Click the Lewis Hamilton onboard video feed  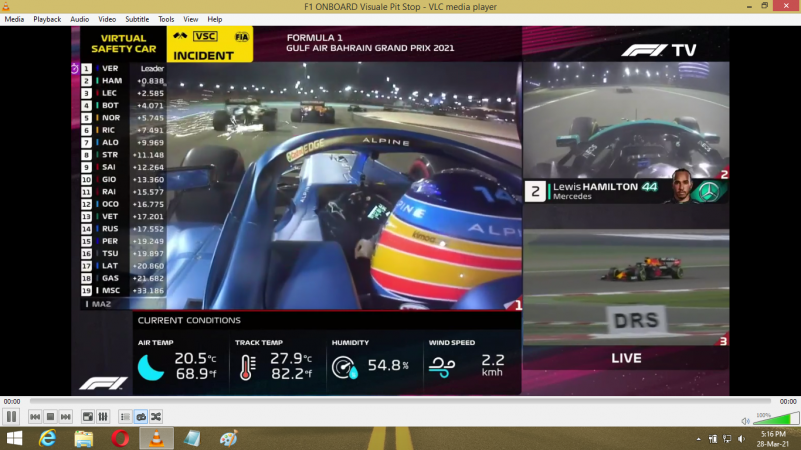626,120
